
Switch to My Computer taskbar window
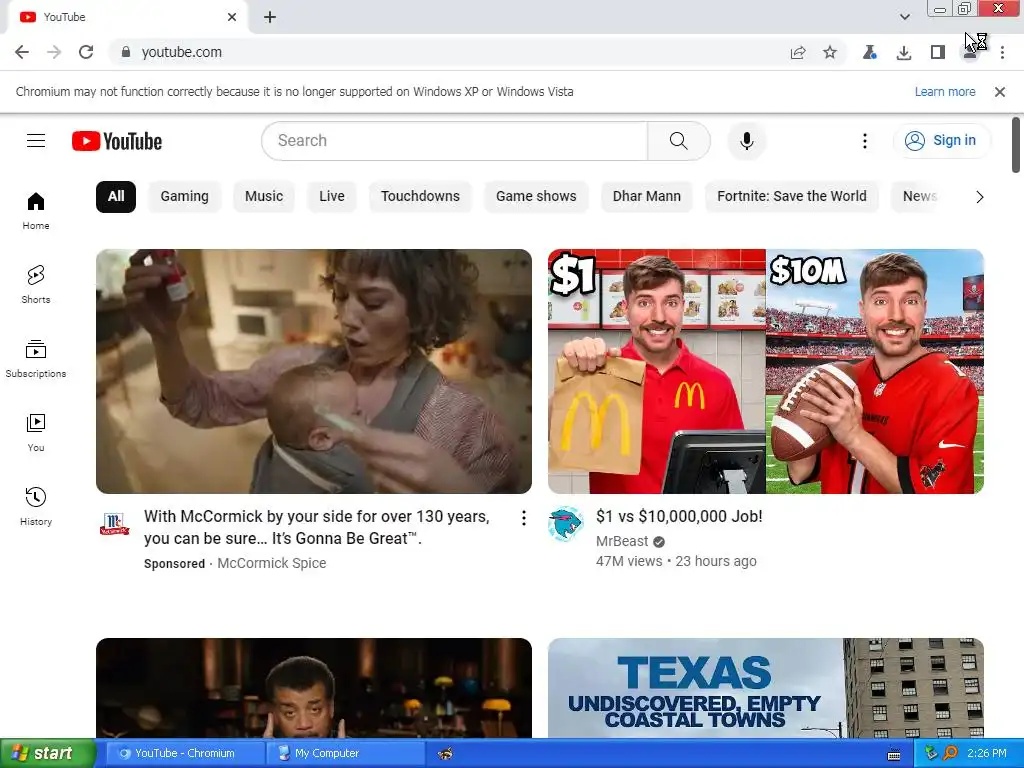345,753
